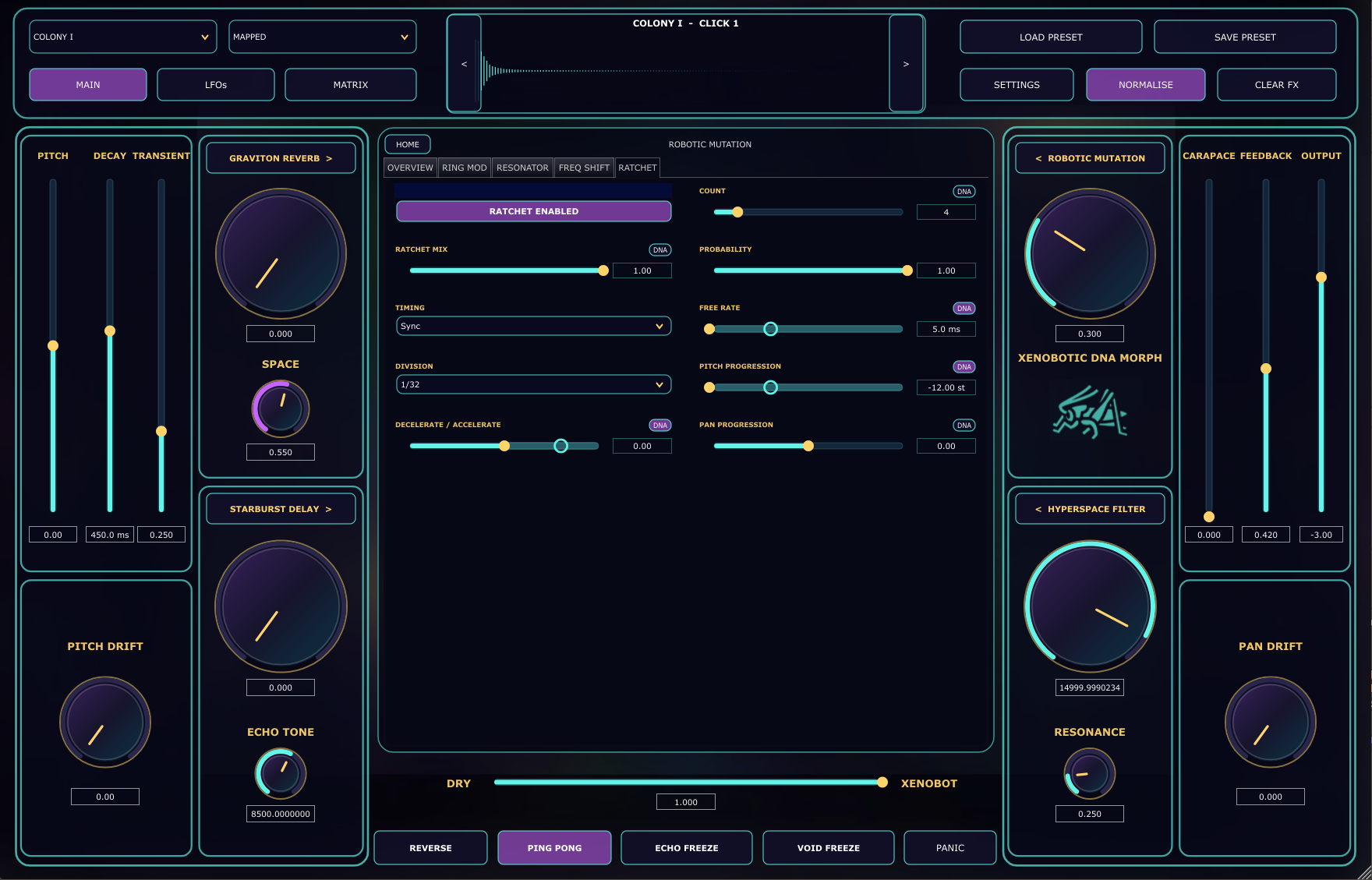Click the Save Preset button
1372x880 pixels.
click(1245, 37)
